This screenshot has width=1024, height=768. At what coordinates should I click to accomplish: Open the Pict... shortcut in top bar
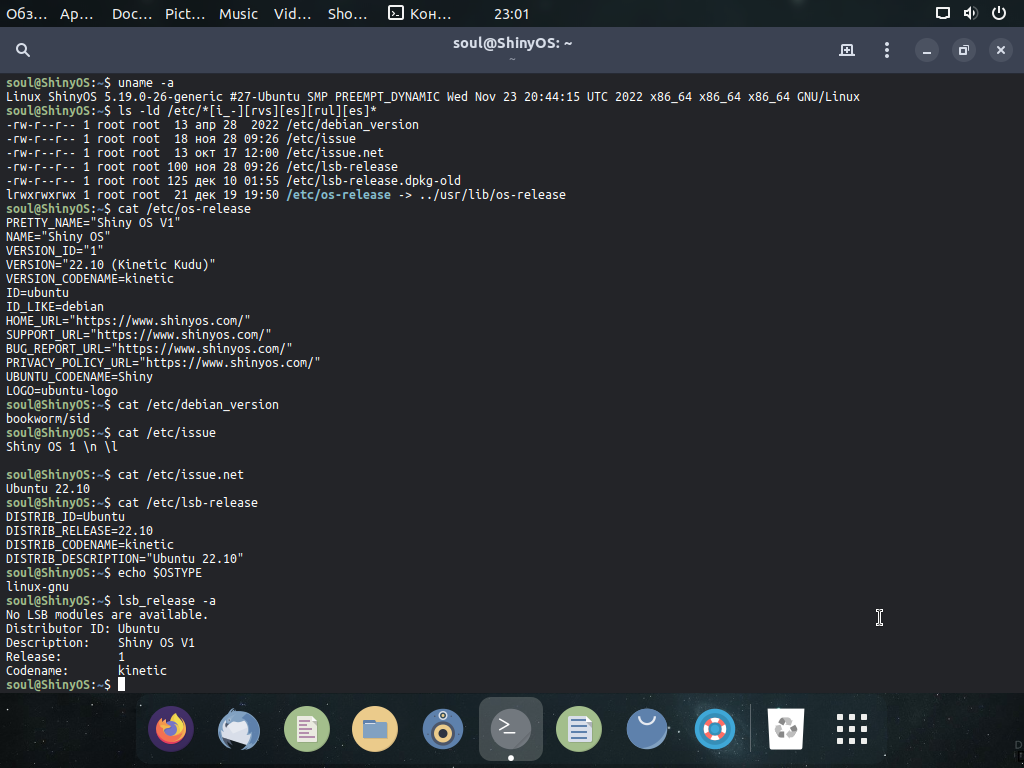point(185,14)
